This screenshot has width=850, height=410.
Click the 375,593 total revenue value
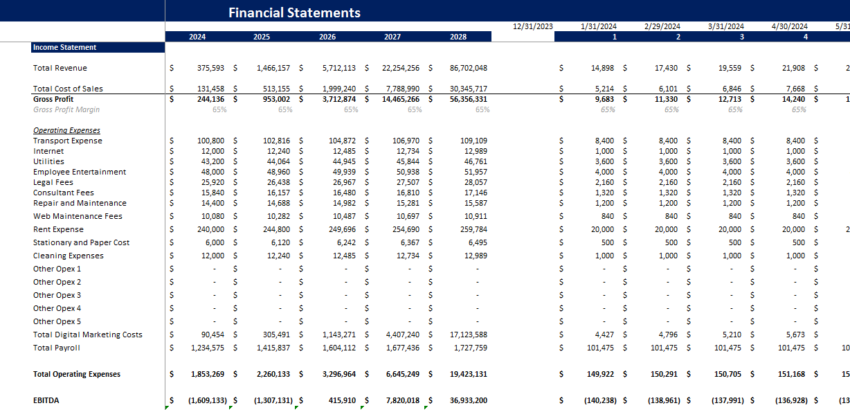point(211,68)
